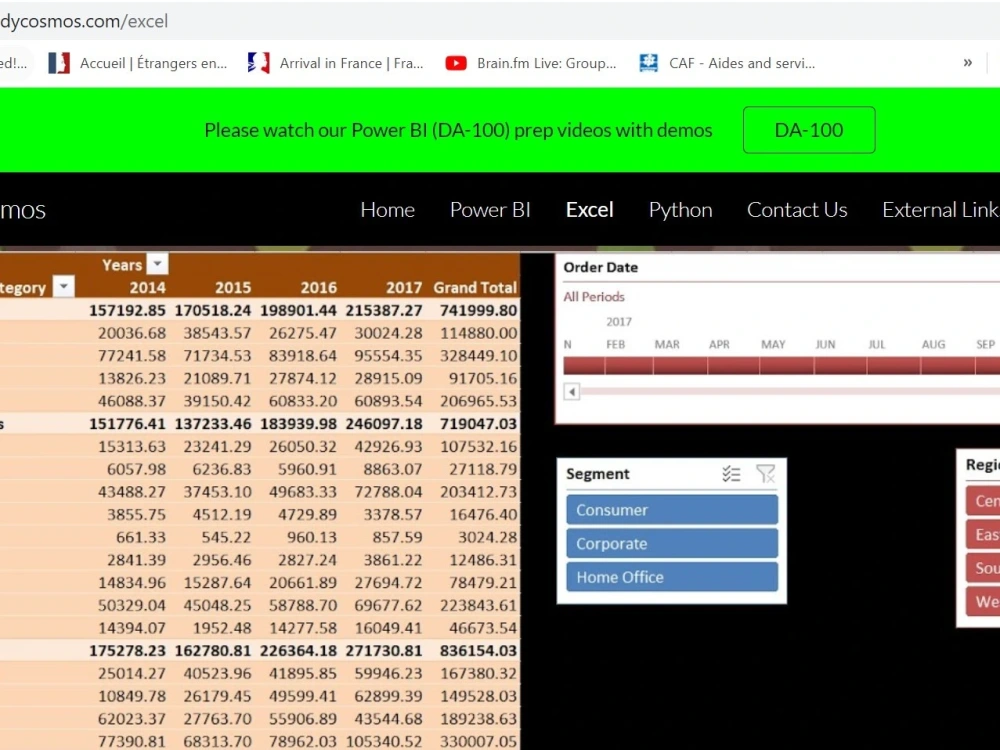This screenshot has height=750, width=1000.
Task: Select the East region slicer button
Action: pyautogui.click(x=983, y=534)
